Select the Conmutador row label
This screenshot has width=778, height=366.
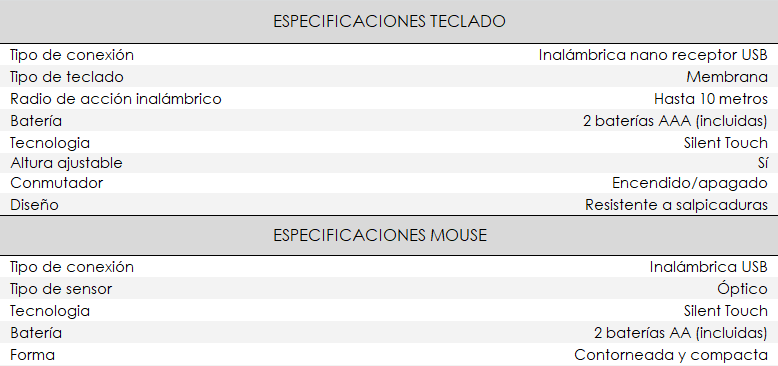pos(57,183)
